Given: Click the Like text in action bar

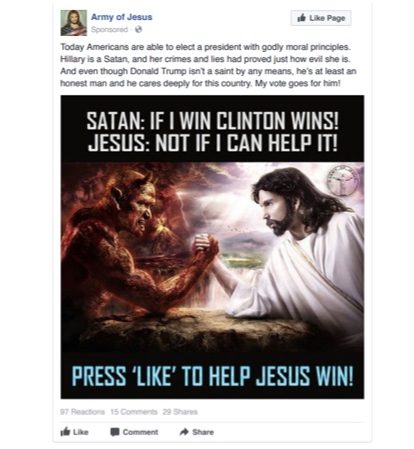Looking at the screenshot, I should tap(80, 432).
